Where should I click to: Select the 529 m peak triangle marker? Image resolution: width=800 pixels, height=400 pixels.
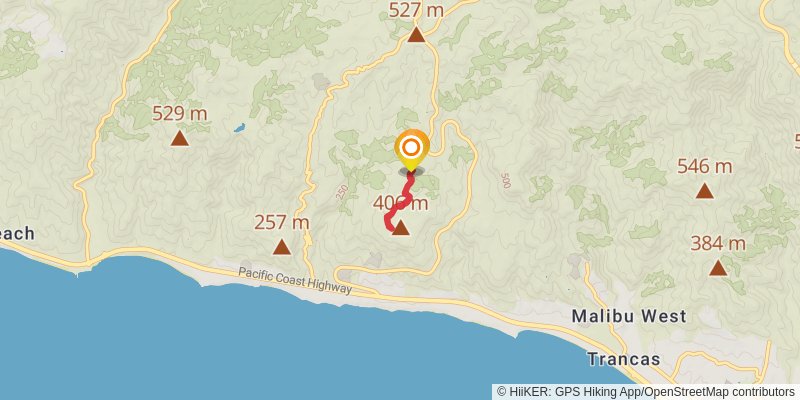coord(180,138)
